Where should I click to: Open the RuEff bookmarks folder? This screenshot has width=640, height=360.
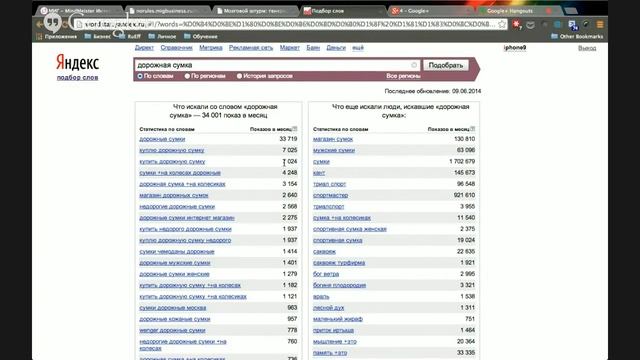coord(130,36)
